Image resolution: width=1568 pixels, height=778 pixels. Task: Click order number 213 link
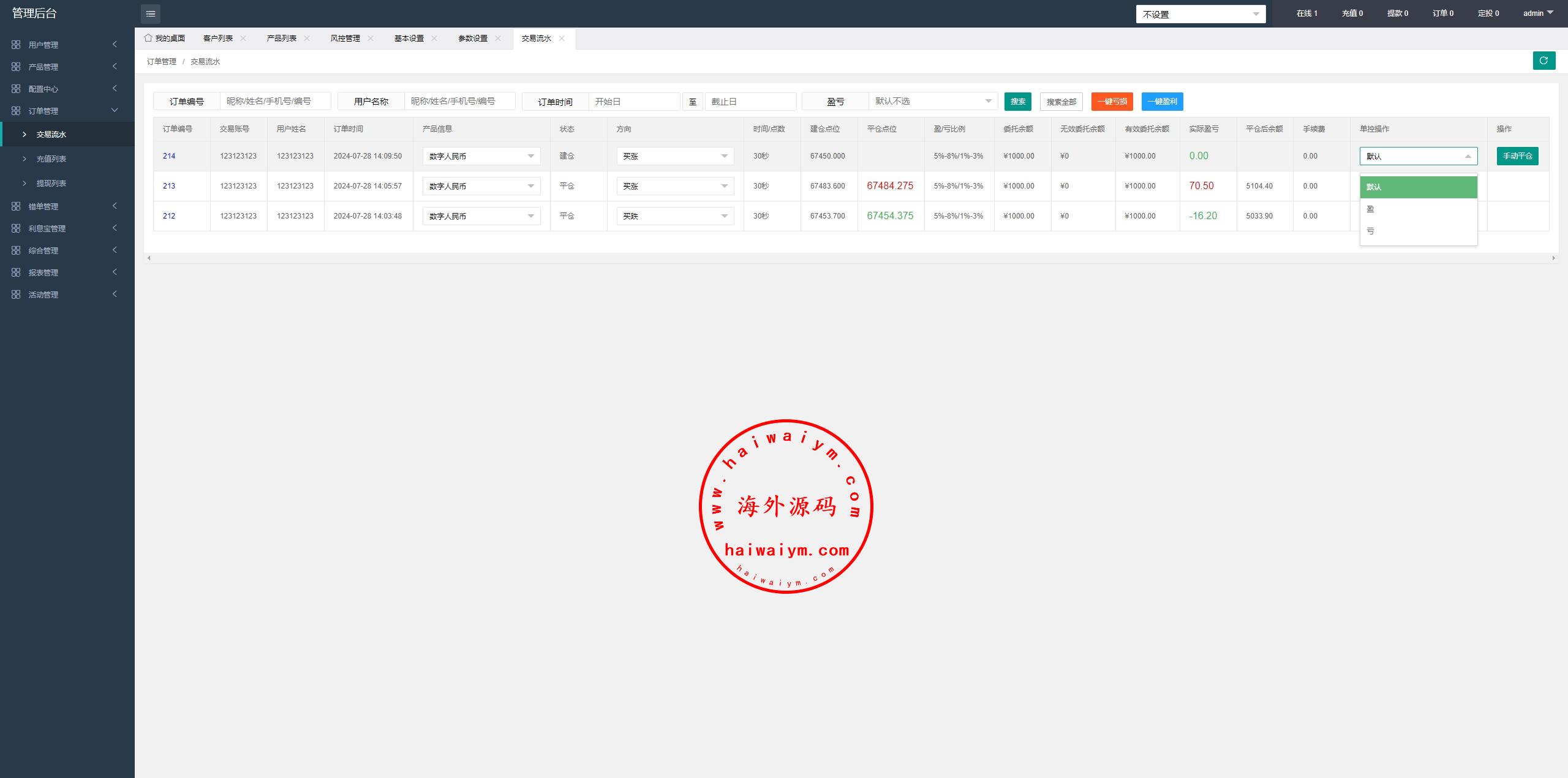(169, 186)
